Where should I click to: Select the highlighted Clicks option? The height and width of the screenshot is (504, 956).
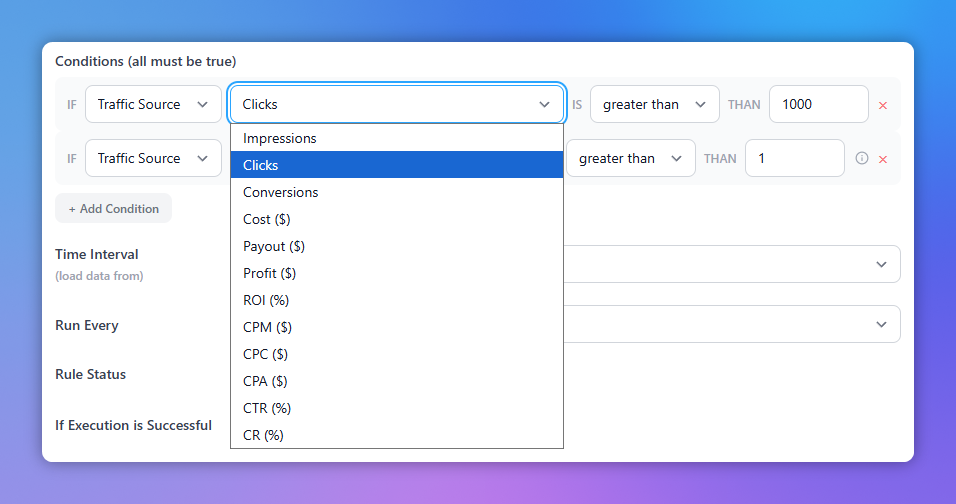pos(397,165)
